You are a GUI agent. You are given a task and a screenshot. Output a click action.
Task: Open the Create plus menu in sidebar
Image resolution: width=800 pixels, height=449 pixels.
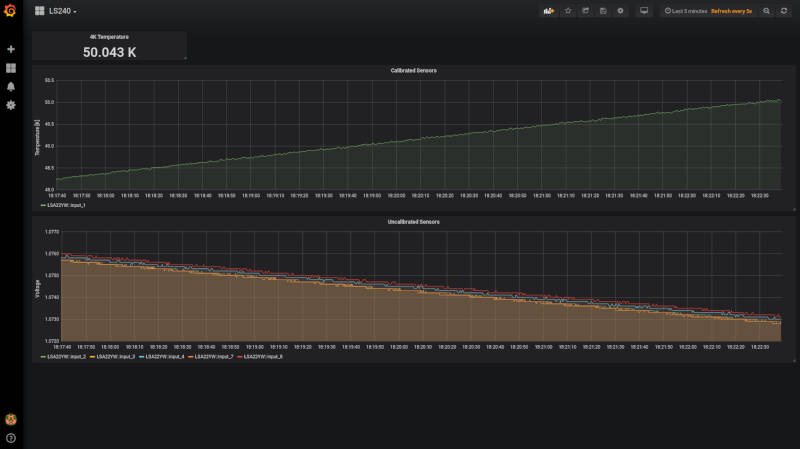click(11, 49)
